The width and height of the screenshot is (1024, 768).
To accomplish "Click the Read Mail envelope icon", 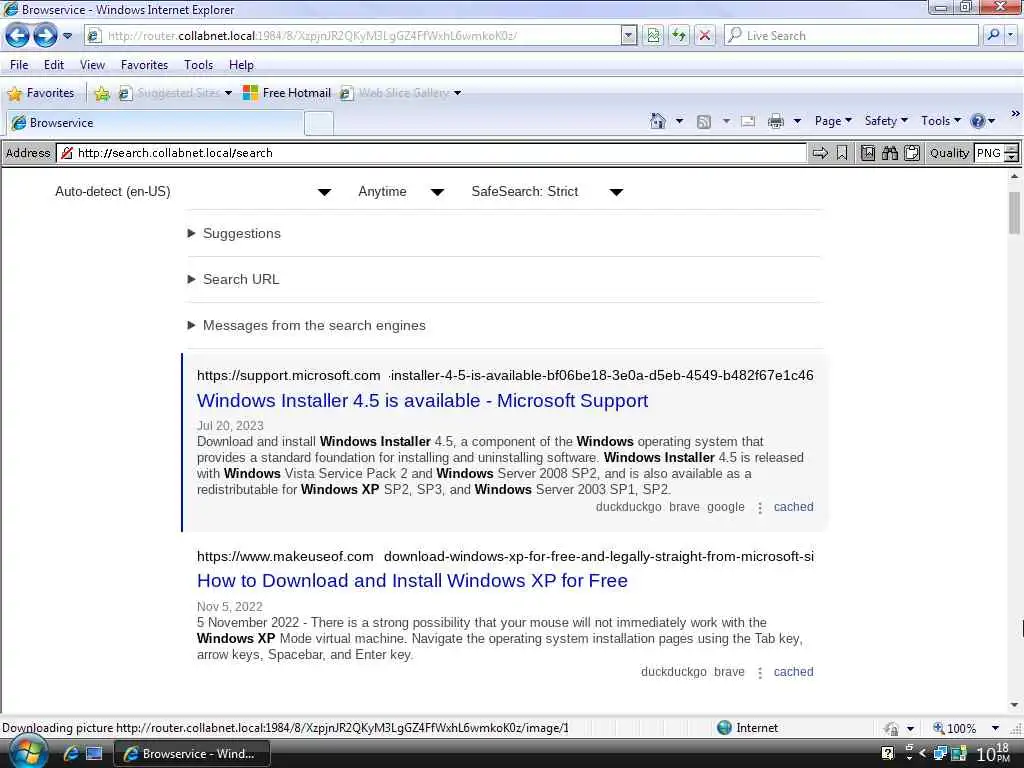I will 748,121.
